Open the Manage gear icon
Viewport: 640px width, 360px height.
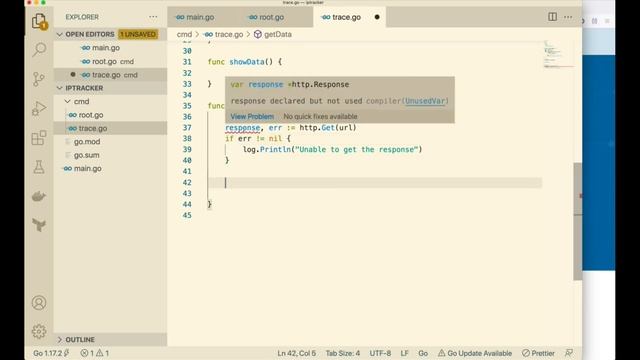coord(39,331)
